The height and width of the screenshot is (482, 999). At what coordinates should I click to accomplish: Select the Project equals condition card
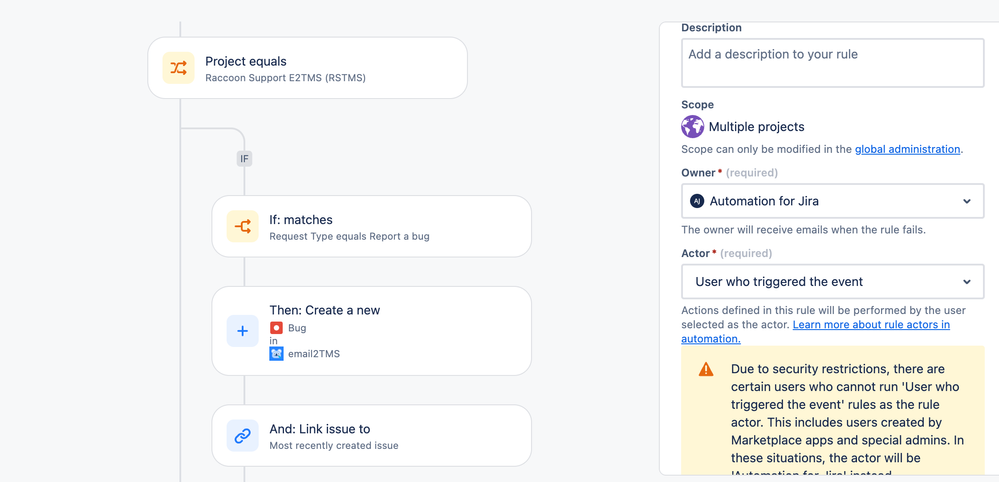coord(308,68)
